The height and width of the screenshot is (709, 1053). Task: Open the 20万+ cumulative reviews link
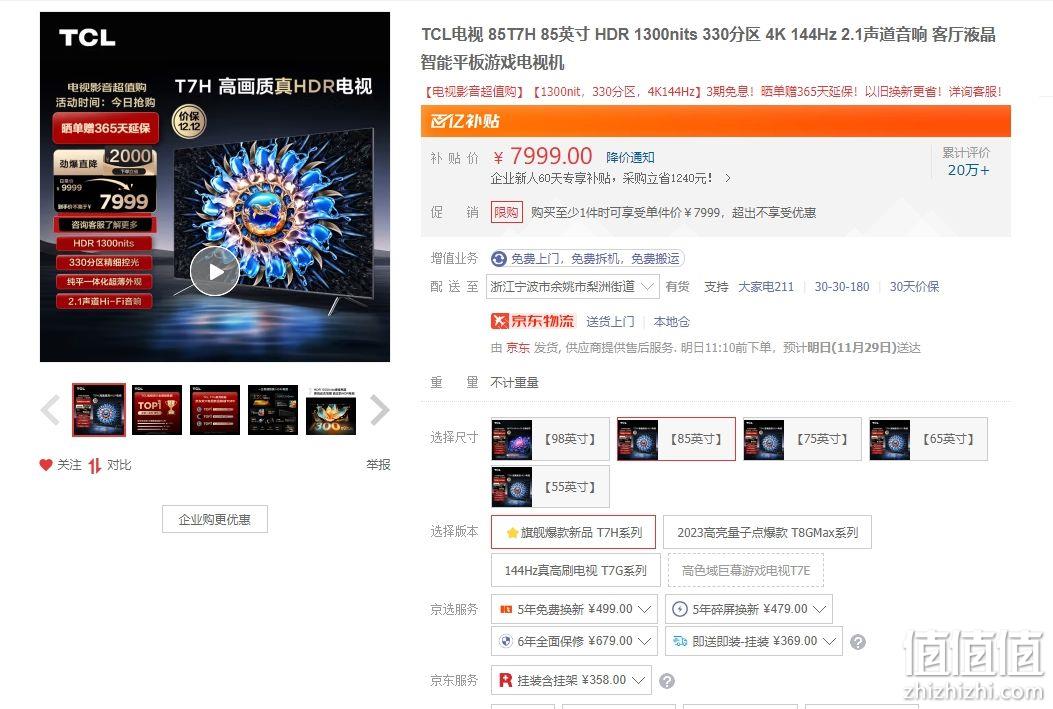968,171
